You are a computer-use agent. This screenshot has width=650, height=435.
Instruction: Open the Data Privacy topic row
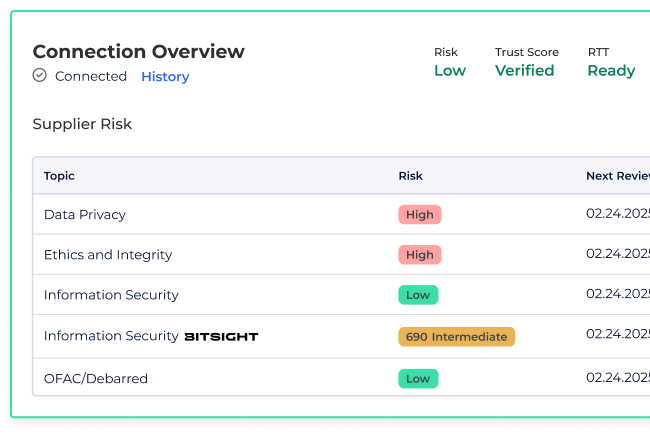(x=85, y=214)
